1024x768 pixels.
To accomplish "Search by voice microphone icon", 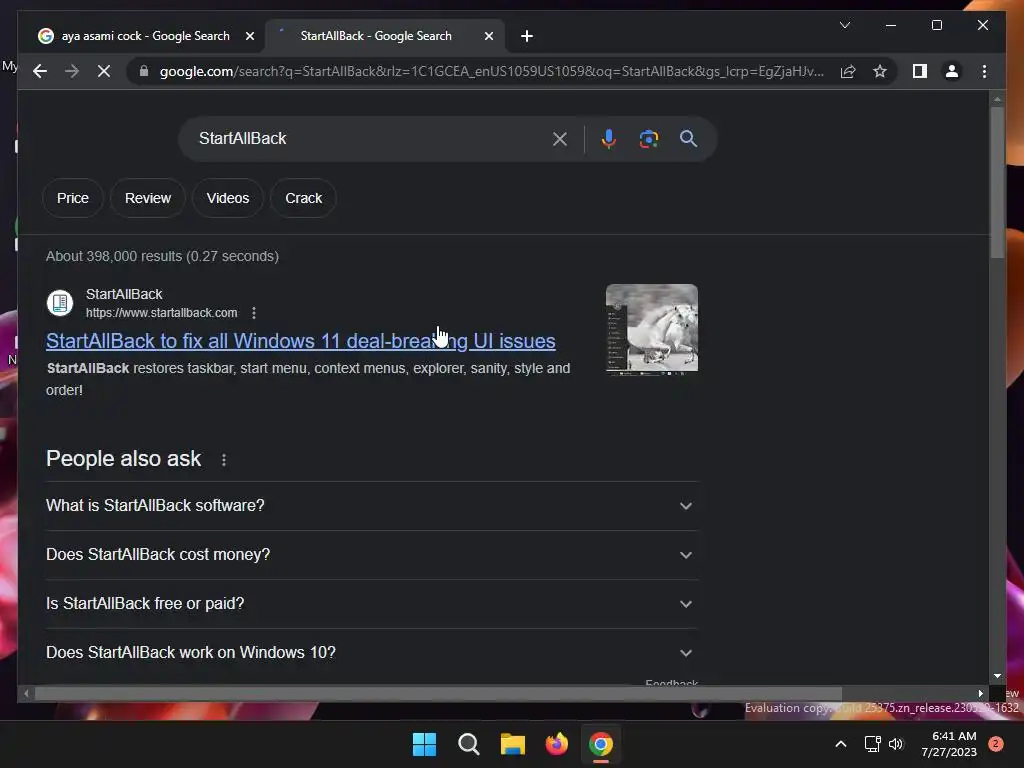I will [x=609, y=138].
